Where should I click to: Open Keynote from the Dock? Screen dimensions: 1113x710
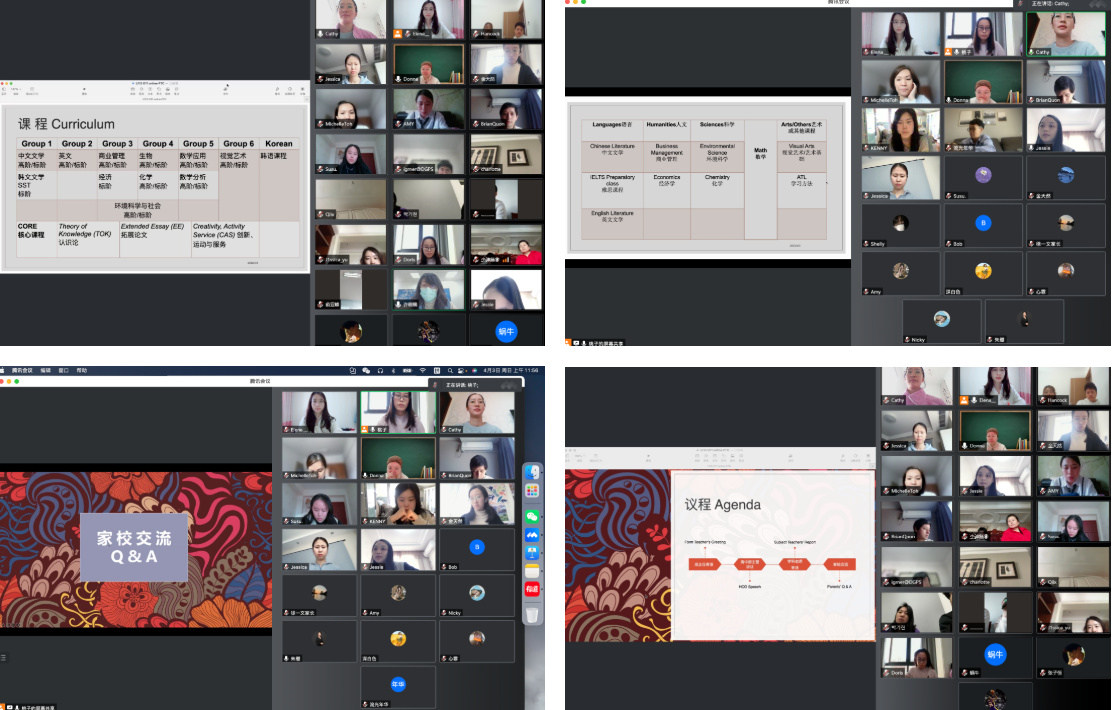[532, 553]
